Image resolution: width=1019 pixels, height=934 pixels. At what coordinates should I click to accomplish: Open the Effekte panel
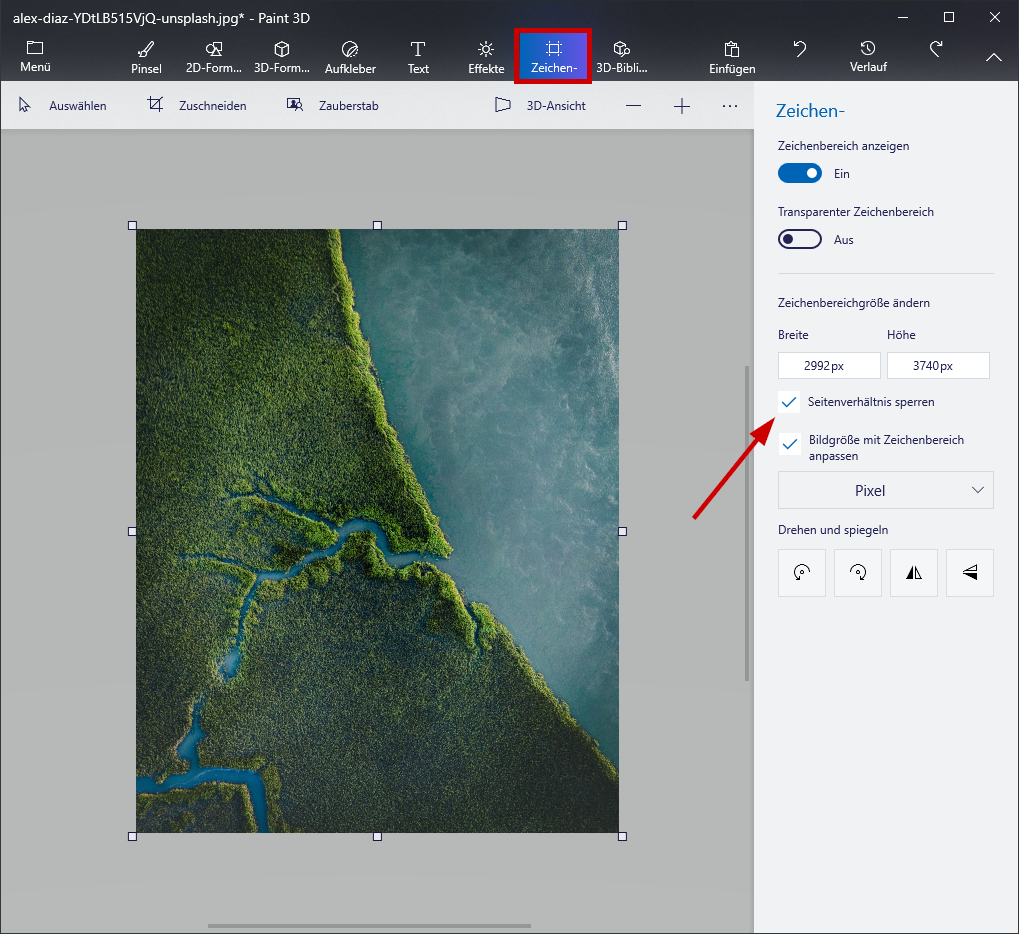tap(486, 57)
